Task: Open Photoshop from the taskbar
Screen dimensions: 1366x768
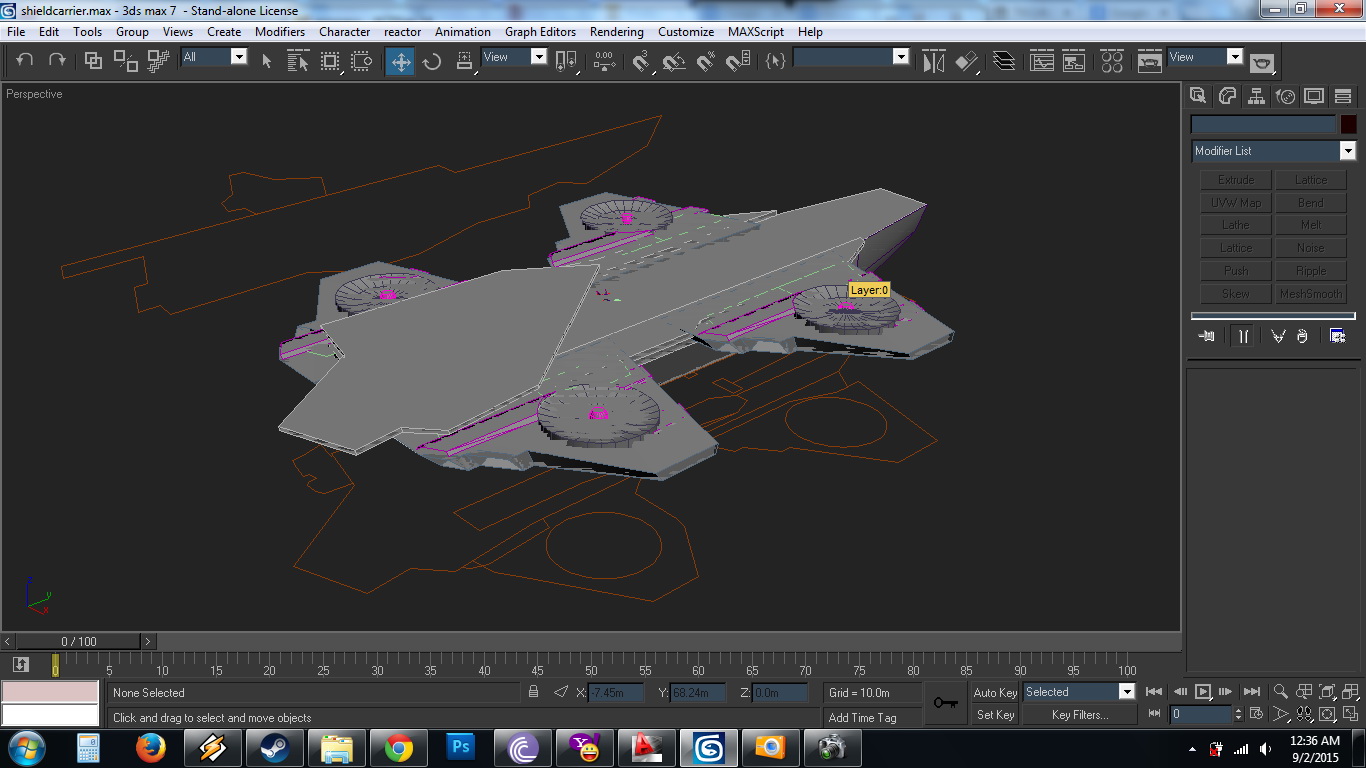Action: (461, 747)
